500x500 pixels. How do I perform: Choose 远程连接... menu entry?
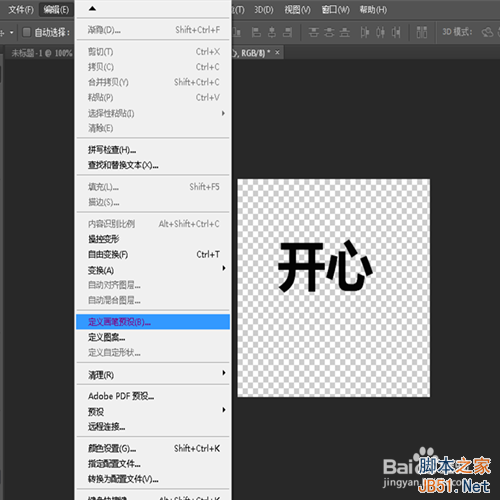pyautogui.click(x=153, y=427)
